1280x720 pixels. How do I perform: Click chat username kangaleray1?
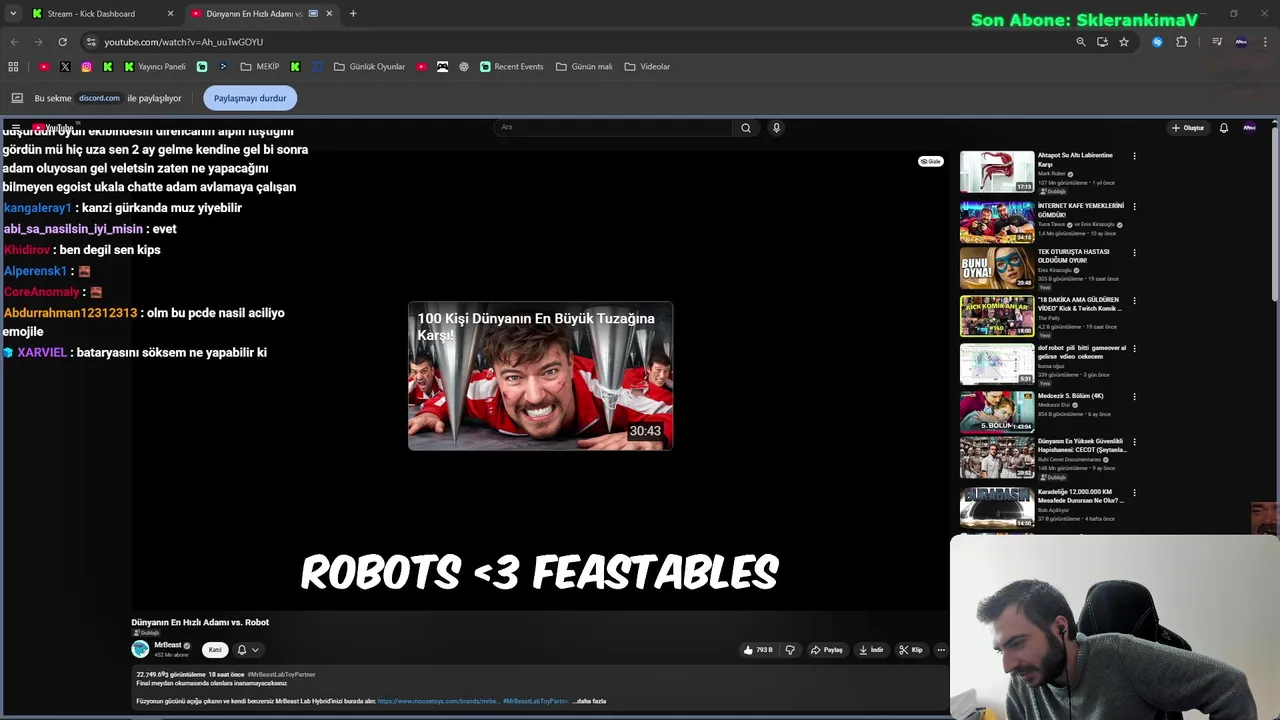37,208
